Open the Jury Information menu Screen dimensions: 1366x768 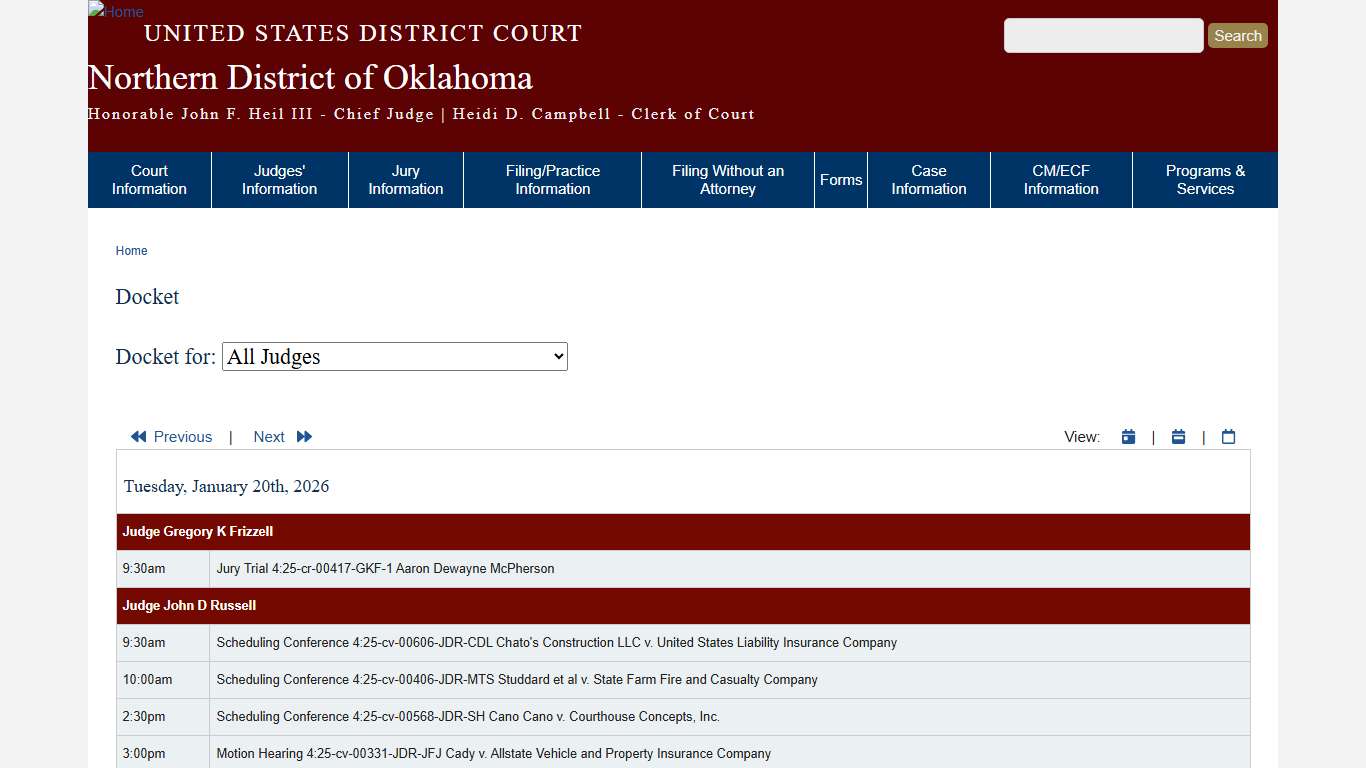405,180
